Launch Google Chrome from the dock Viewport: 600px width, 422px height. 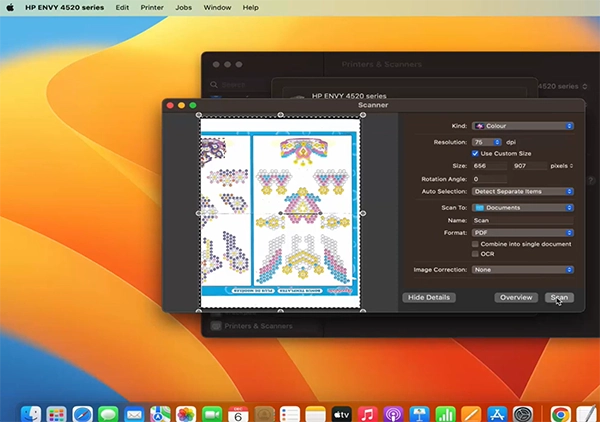coord(561,414)
